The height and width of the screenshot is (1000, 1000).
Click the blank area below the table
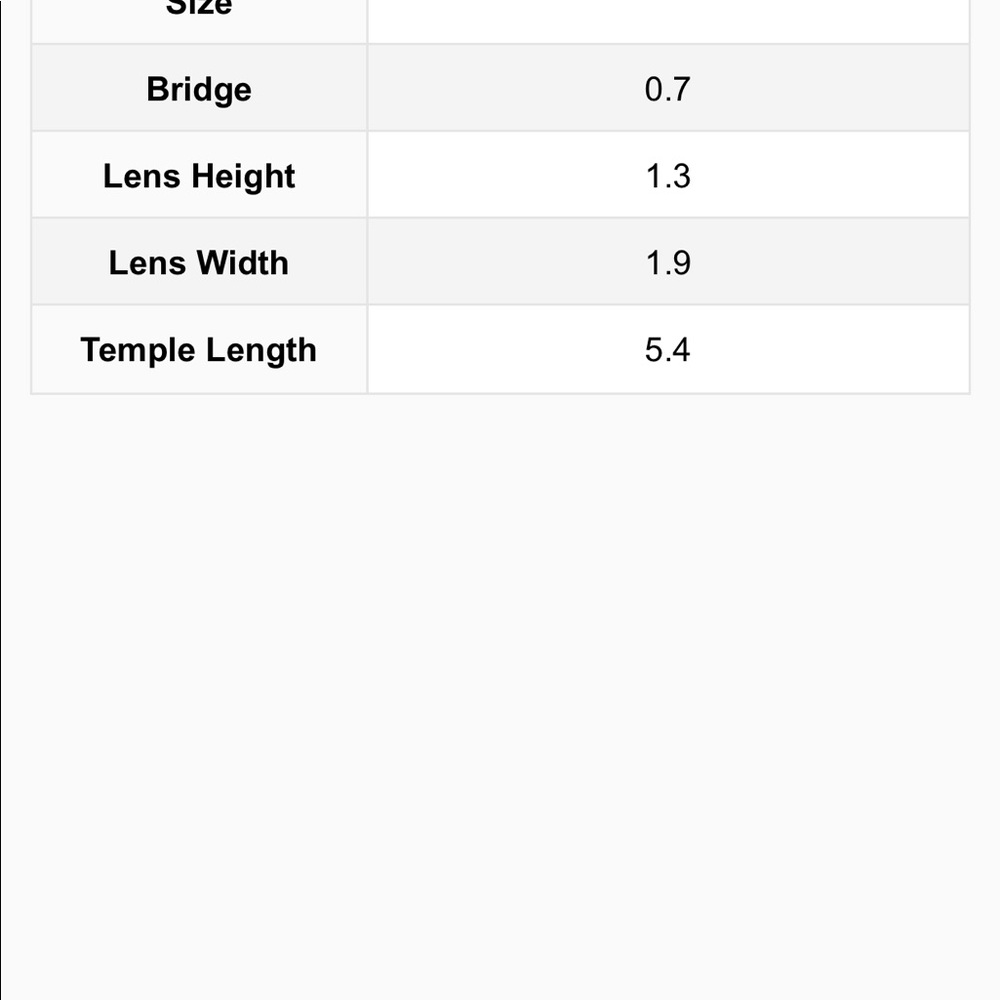(x=500, y=695)
